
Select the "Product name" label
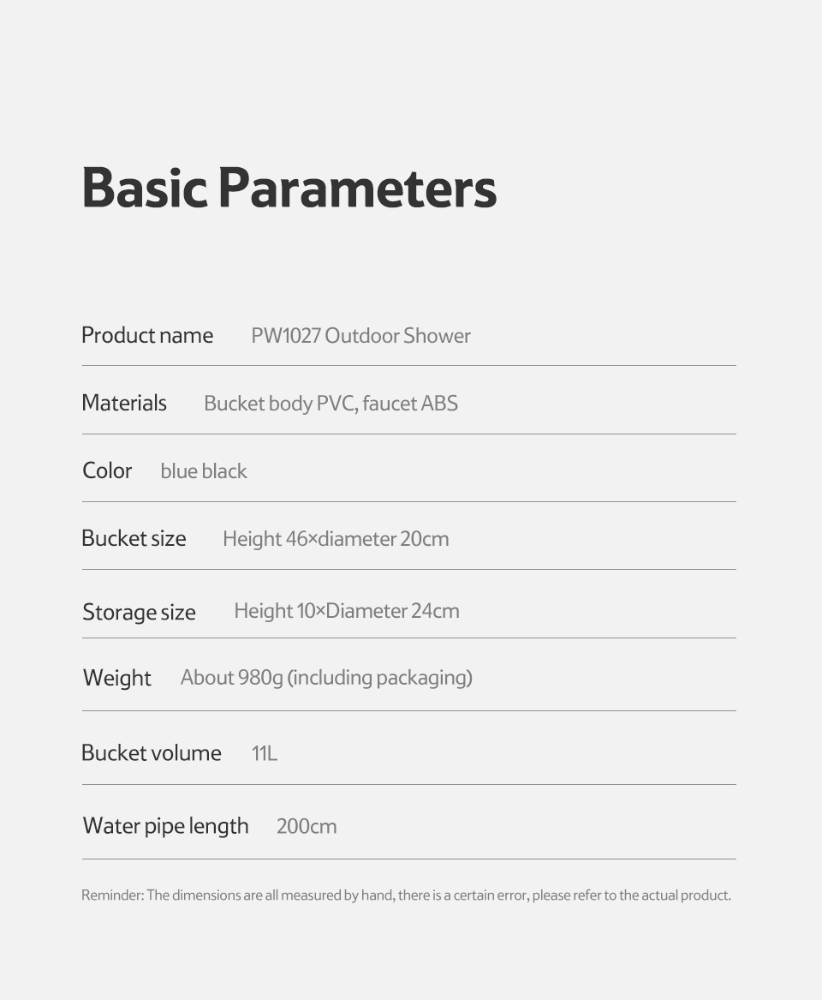point(147,335)
